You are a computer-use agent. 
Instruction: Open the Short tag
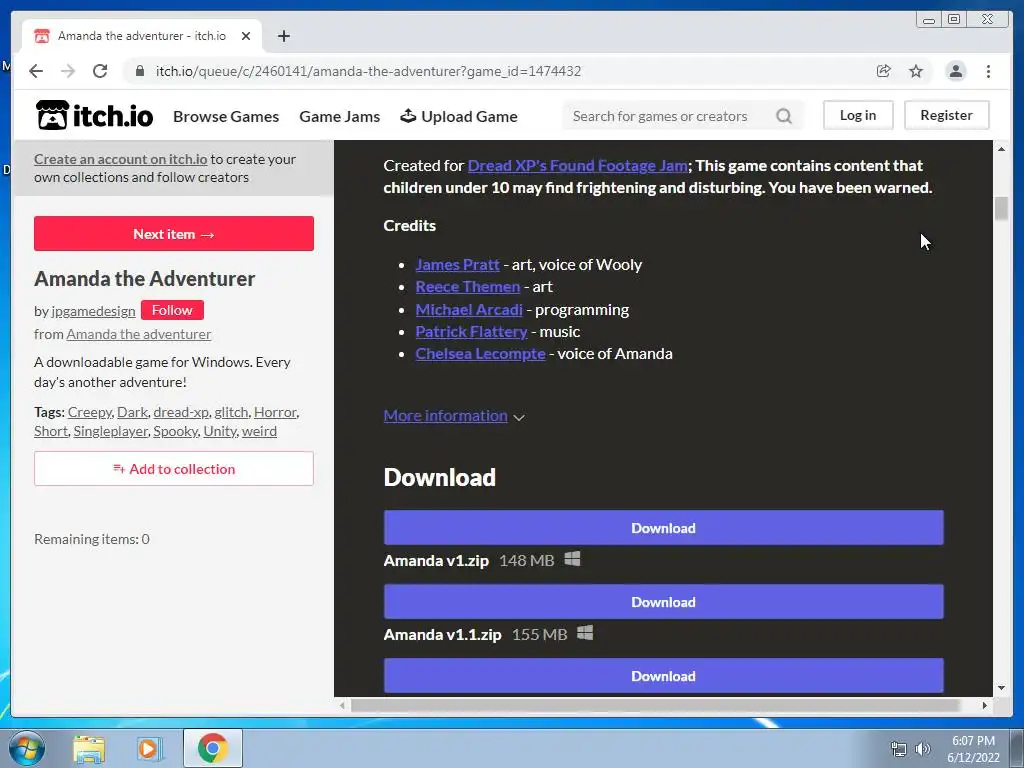[x=51, y=431]
